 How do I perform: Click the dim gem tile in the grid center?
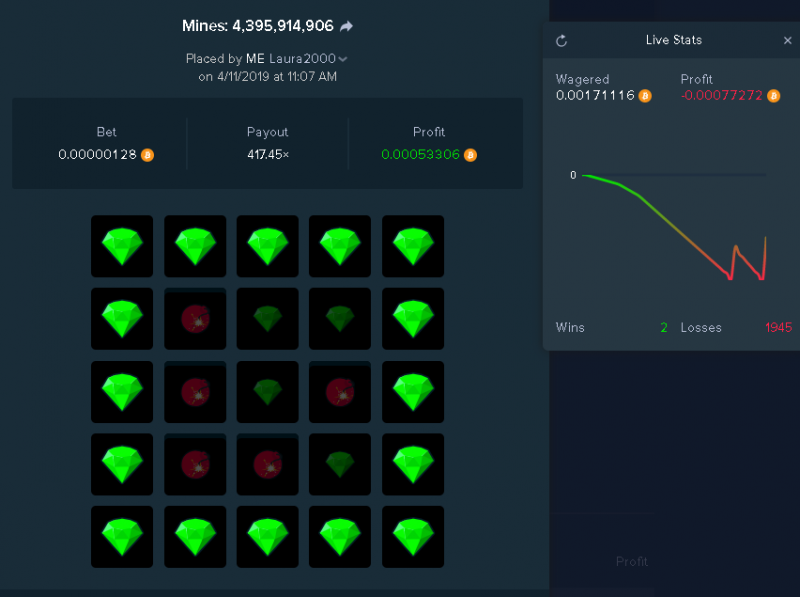[267, 391]
